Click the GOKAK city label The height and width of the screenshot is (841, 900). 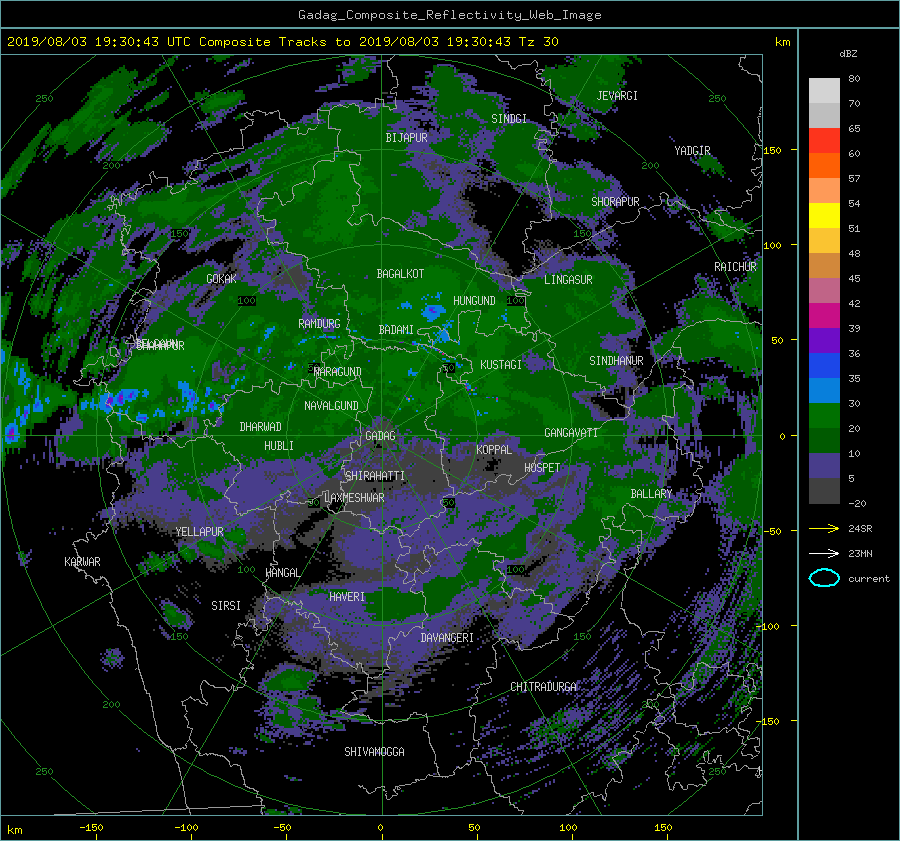pyautogui.click(x=221, y=278)
